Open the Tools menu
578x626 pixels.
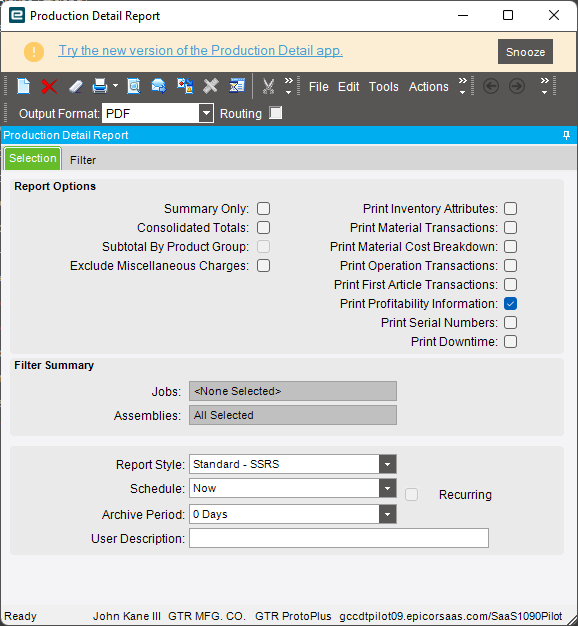click(x=384, y=87)
